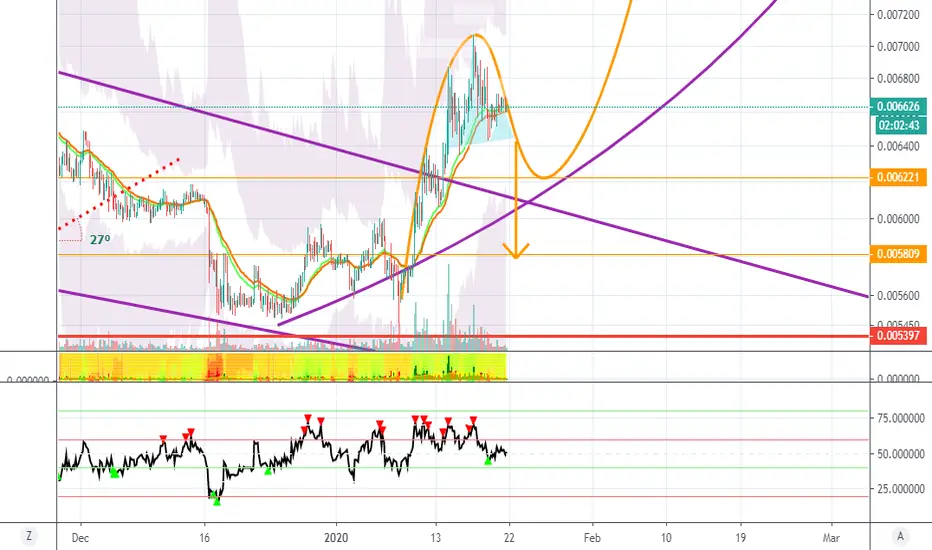Click the 0.006400 price axis value
The width and height of the screenshot is (932, 550).
[898, 146]
